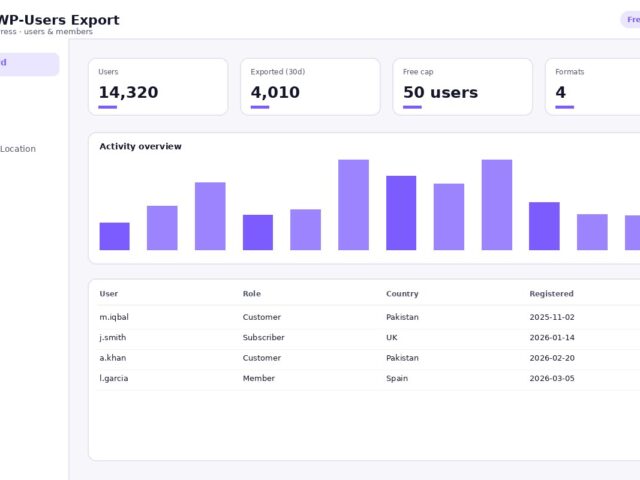Click the Spain country cell
Screen dimensions: 640x480
pos(397,378)
